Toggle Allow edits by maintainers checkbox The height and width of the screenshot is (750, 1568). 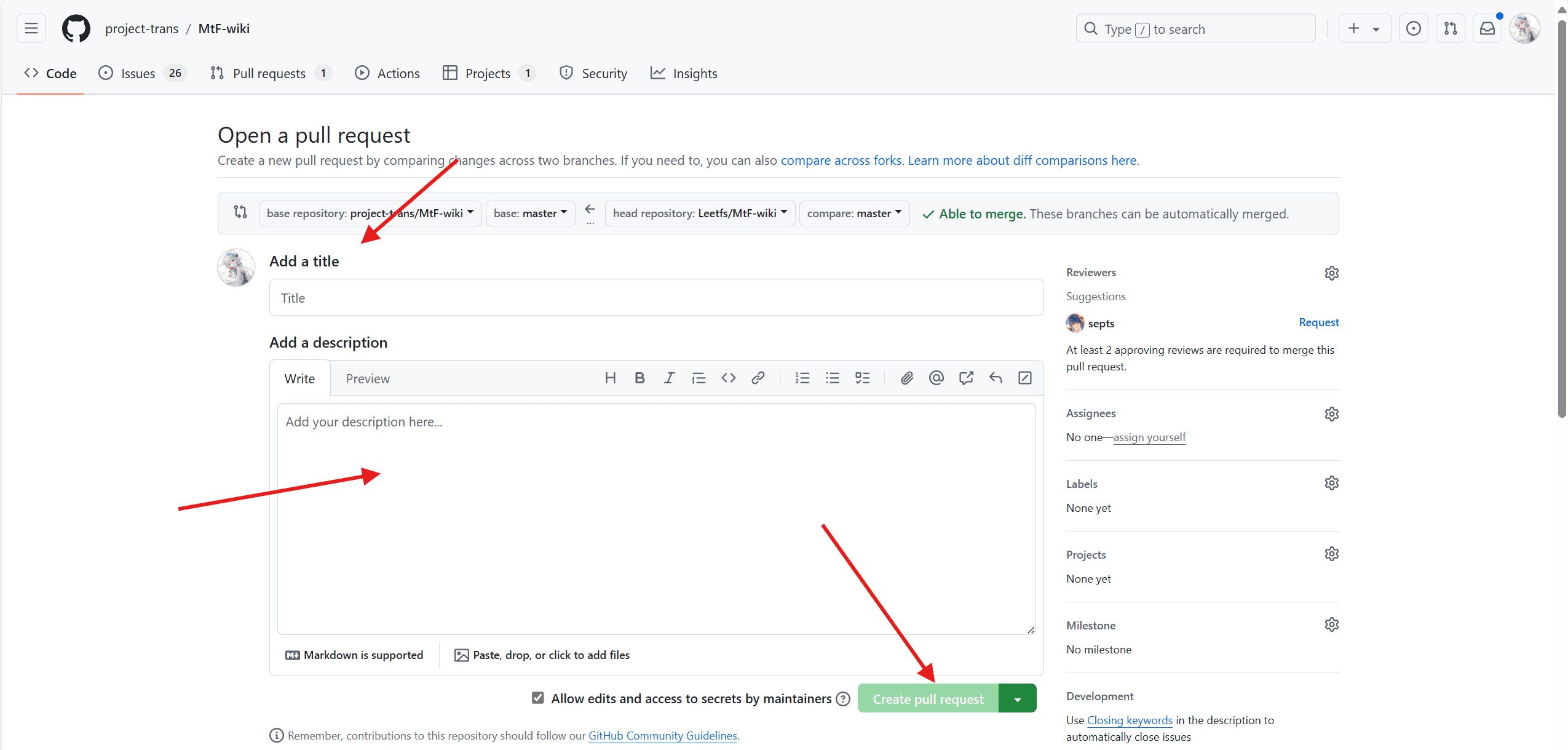[x=538, y=698]
